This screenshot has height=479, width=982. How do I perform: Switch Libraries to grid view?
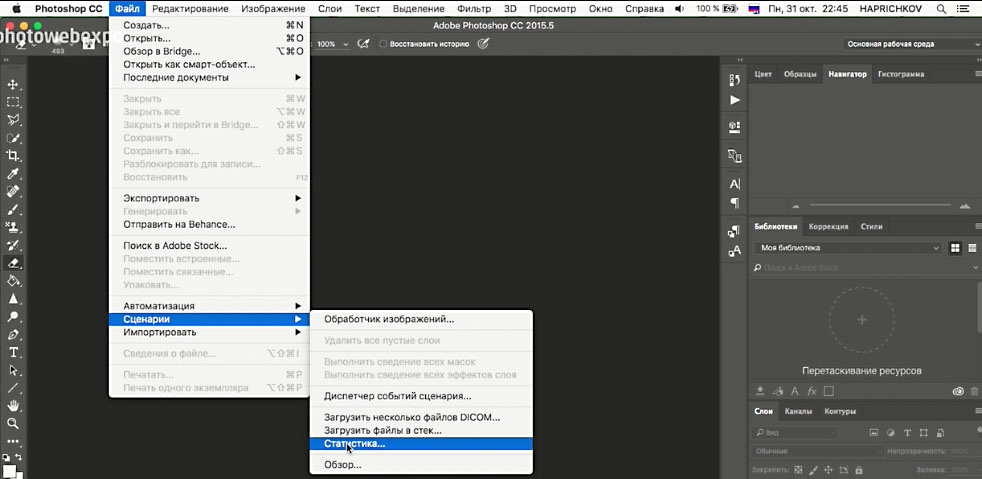[x=955, y=248]
